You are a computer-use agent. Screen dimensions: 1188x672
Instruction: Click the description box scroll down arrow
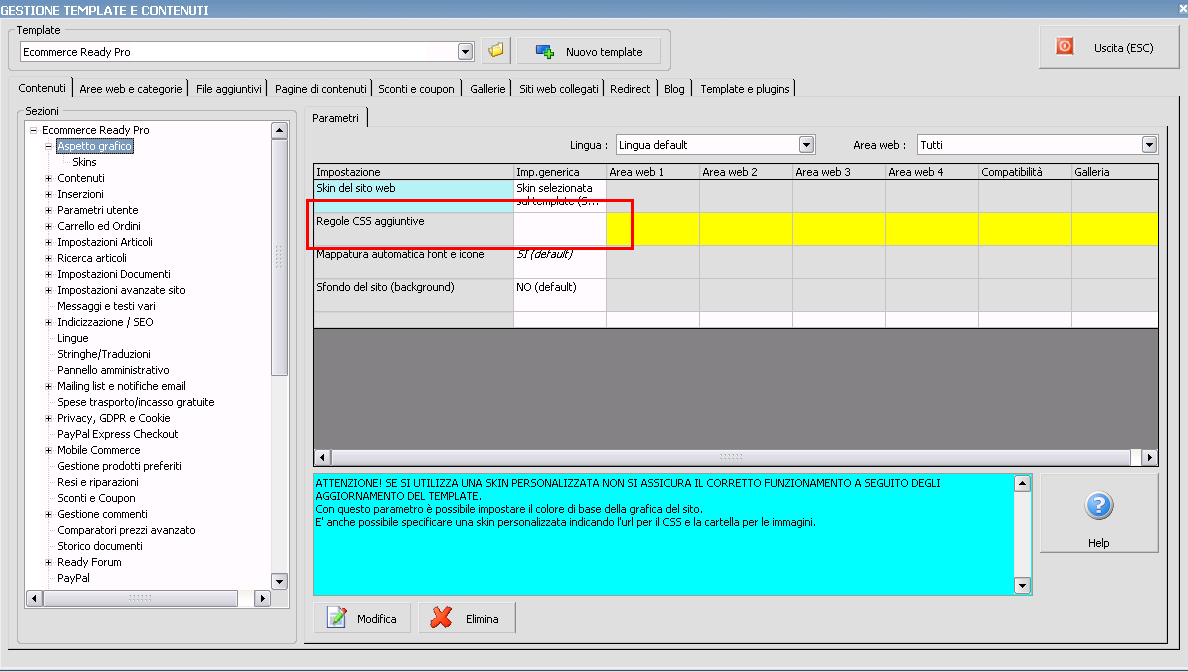coord(1022,585)
